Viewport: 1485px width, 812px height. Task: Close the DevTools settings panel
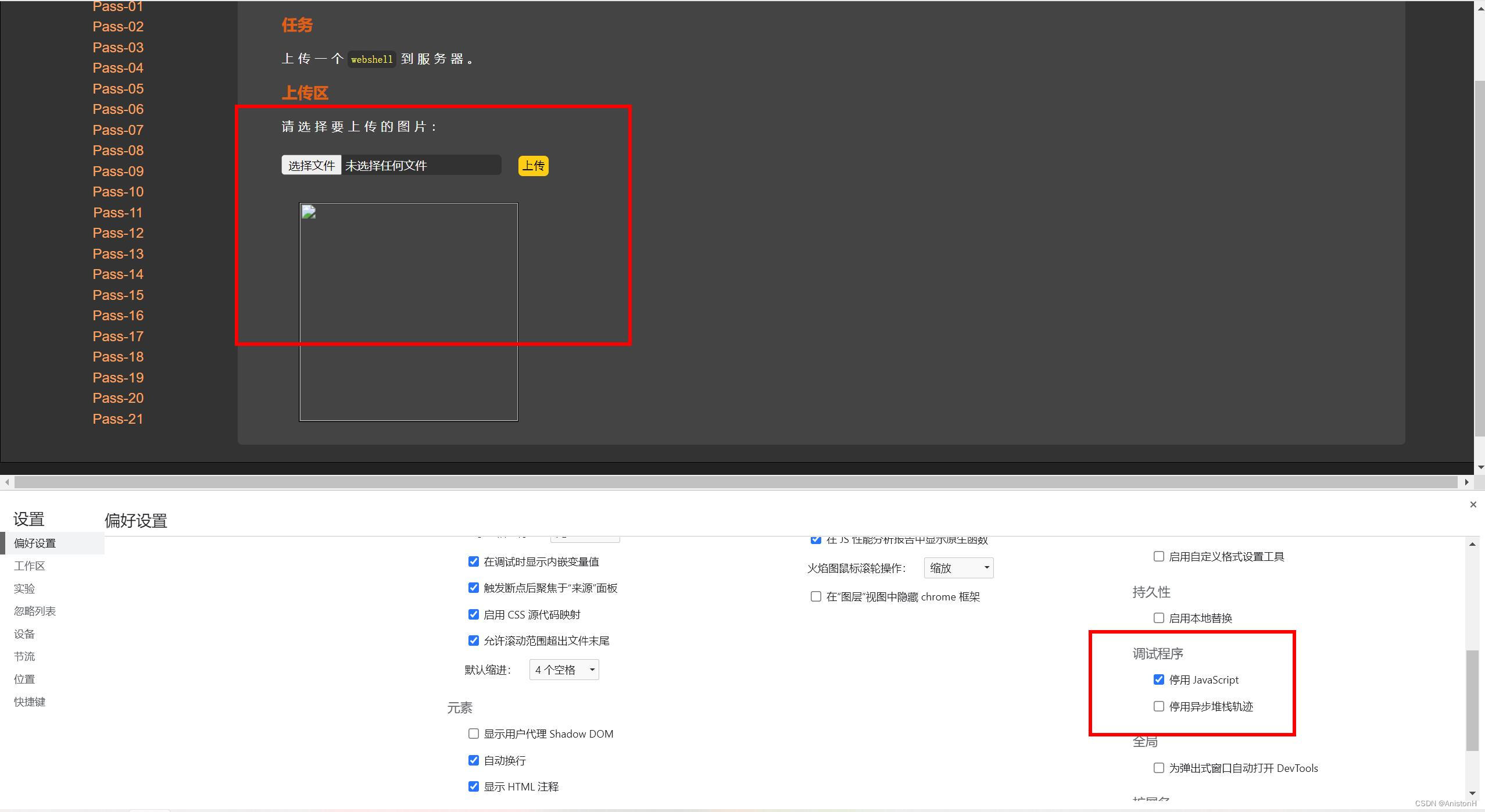[x=1473, y=505]
